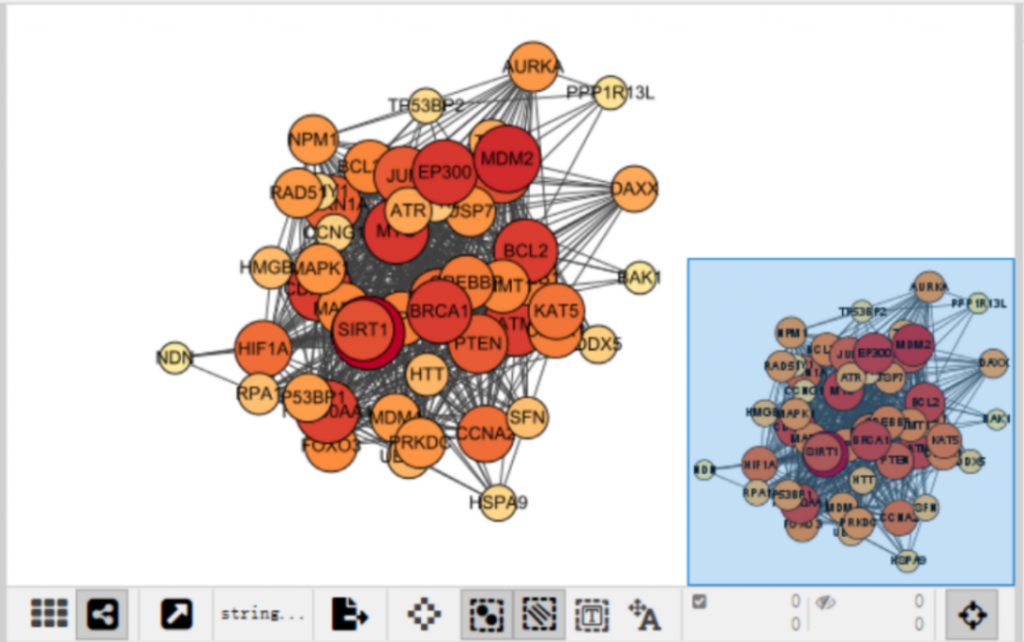Viewport: 1024px width, 642px height.
Task: Toggle edge selection mode
Action: pyautogui.click(x=538, y=613)
